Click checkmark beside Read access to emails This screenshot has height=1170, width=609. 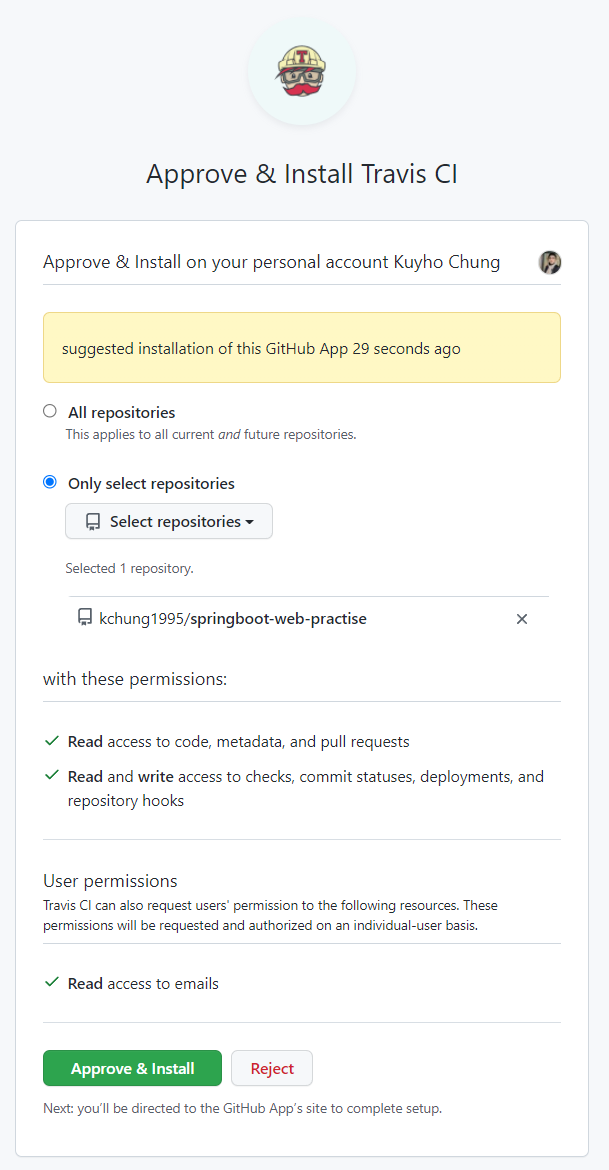[x=52, y=983]
